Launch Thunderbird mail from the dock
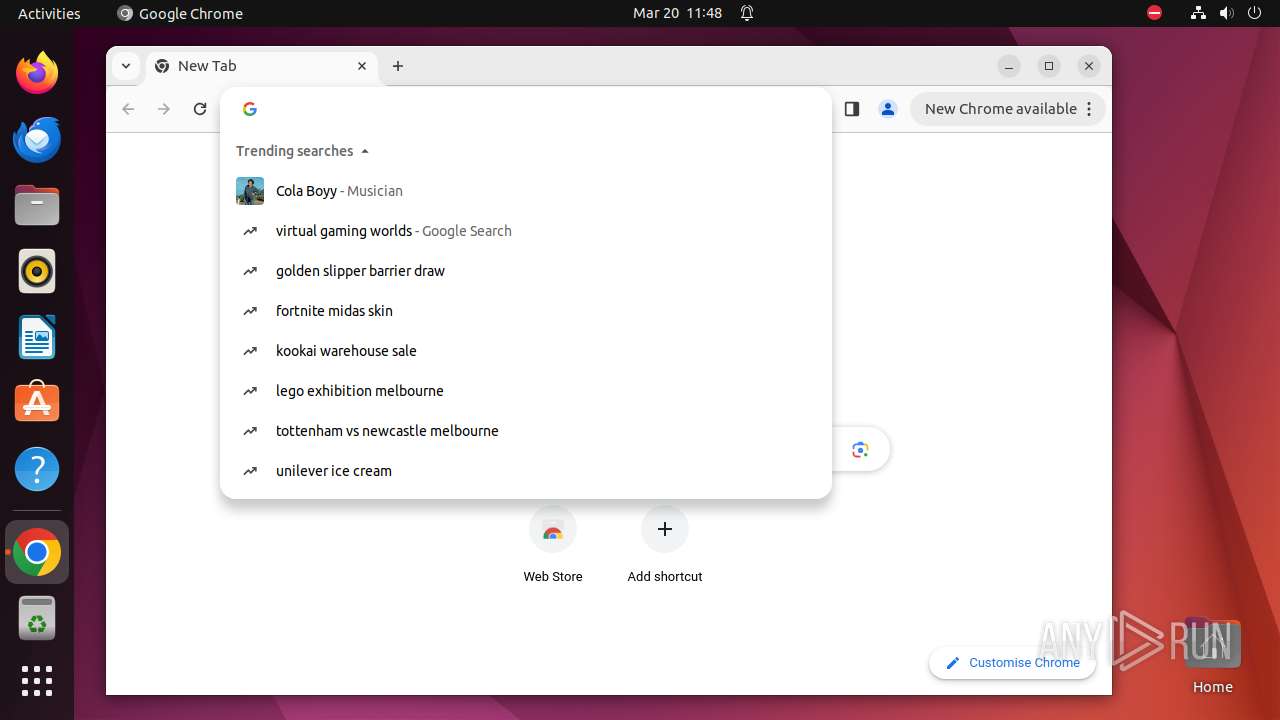The width and height of the screenshot is (1280, 720). coord(37,139)
